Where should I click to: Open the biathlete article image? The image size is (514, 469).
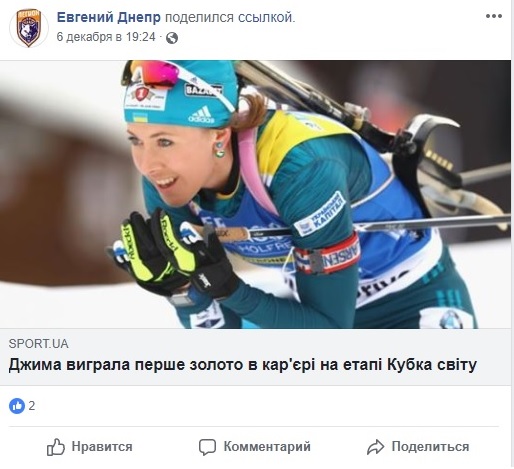point(255,194)
